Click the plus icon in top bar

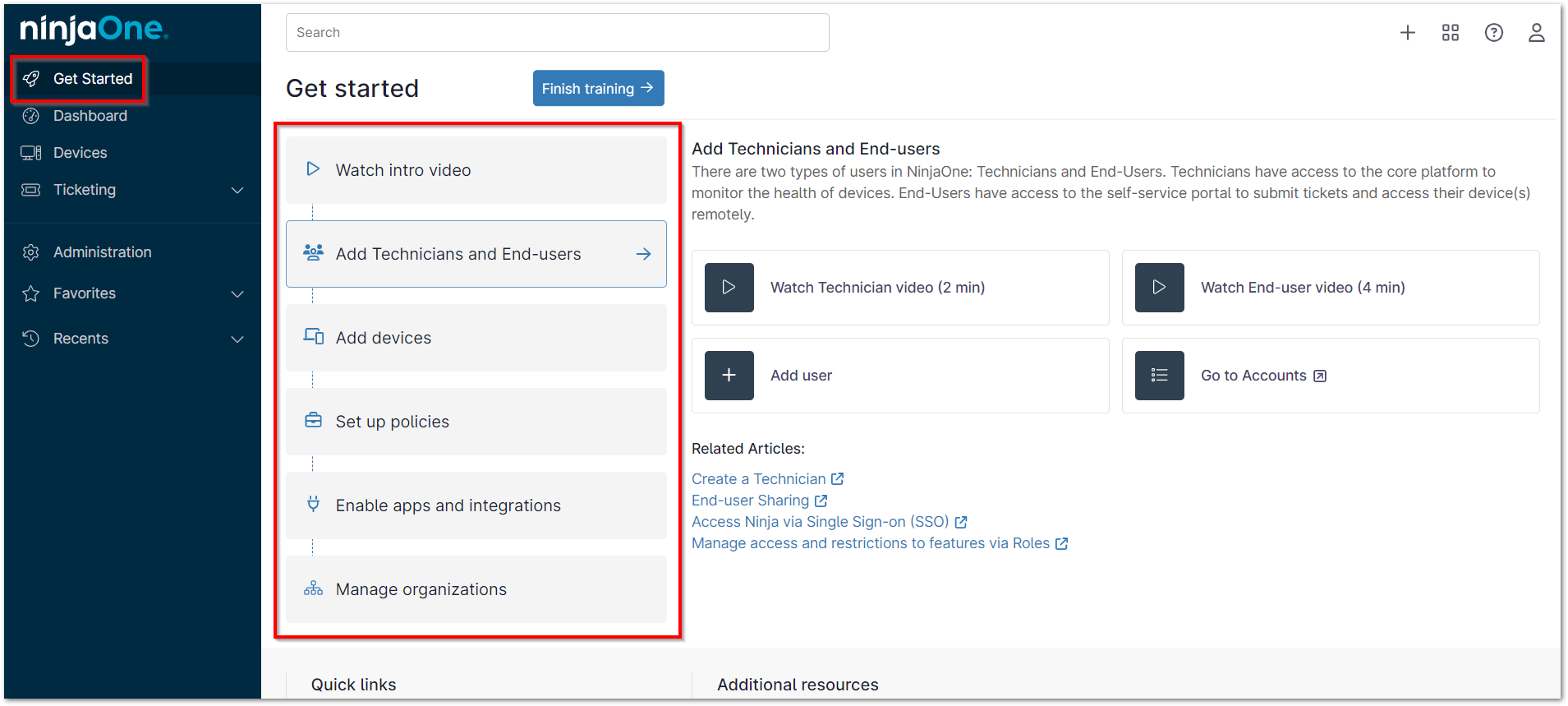pyautogui.click(x=1407, y=33)
